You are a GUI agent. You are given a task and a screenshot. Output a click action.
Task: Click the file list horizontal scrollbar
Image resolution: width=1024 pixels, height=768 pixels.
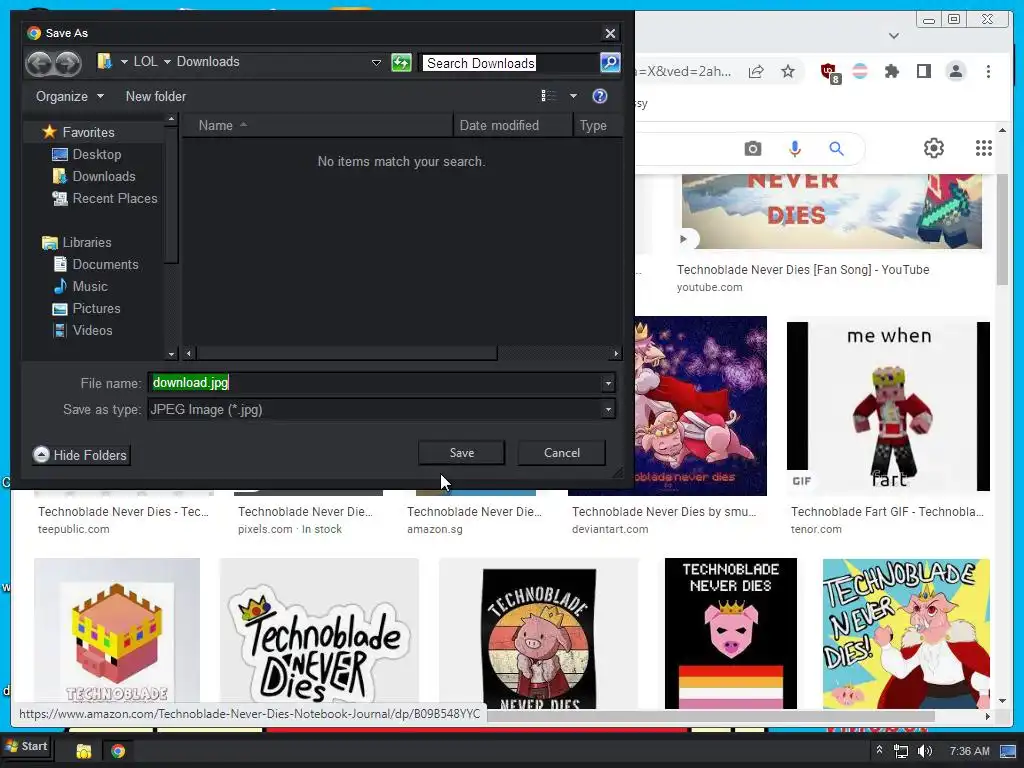pyautogui.click(x=346, y=353)
